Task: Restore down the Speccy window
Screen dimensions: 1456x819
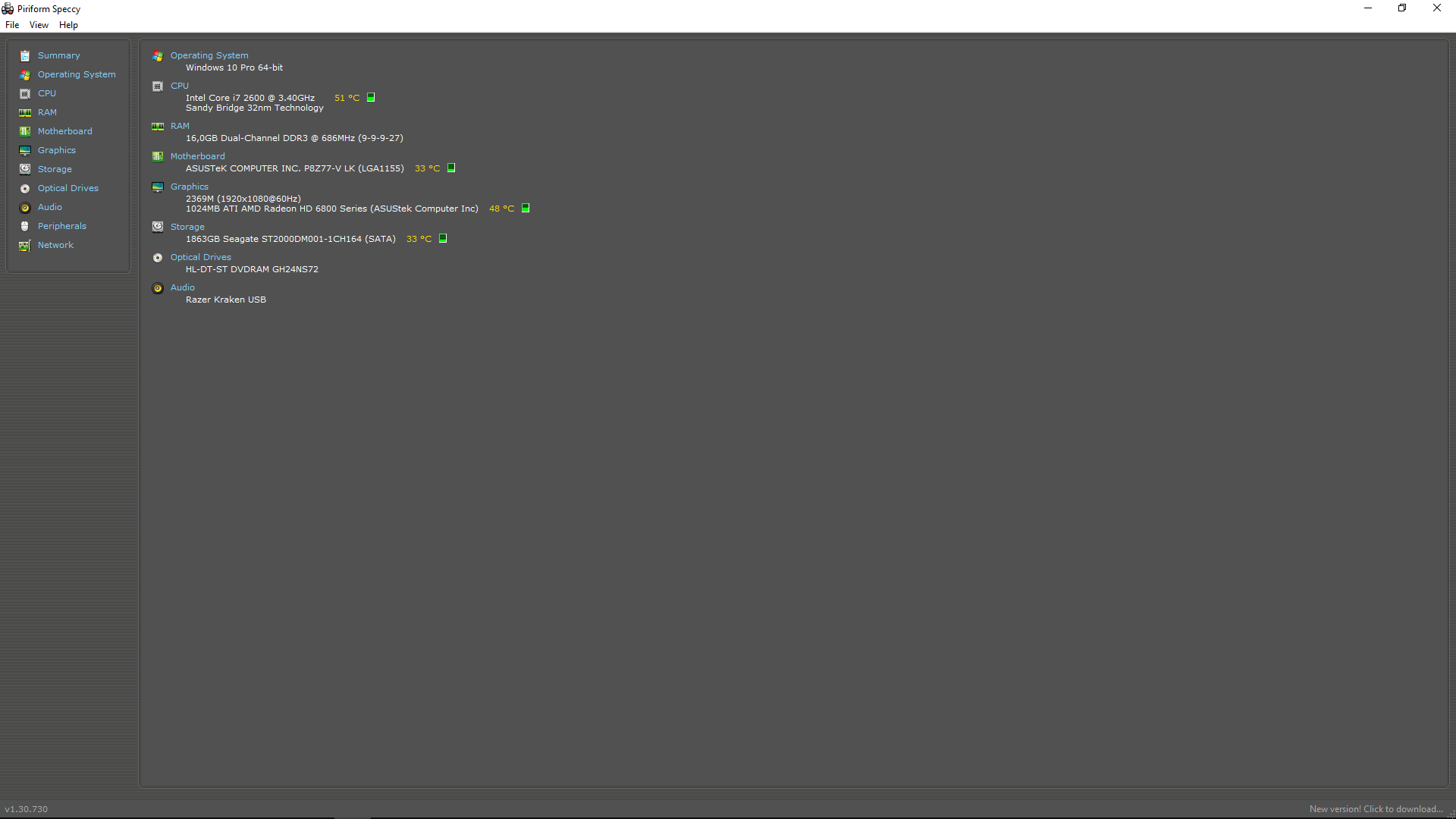Action: point(1402,8)
